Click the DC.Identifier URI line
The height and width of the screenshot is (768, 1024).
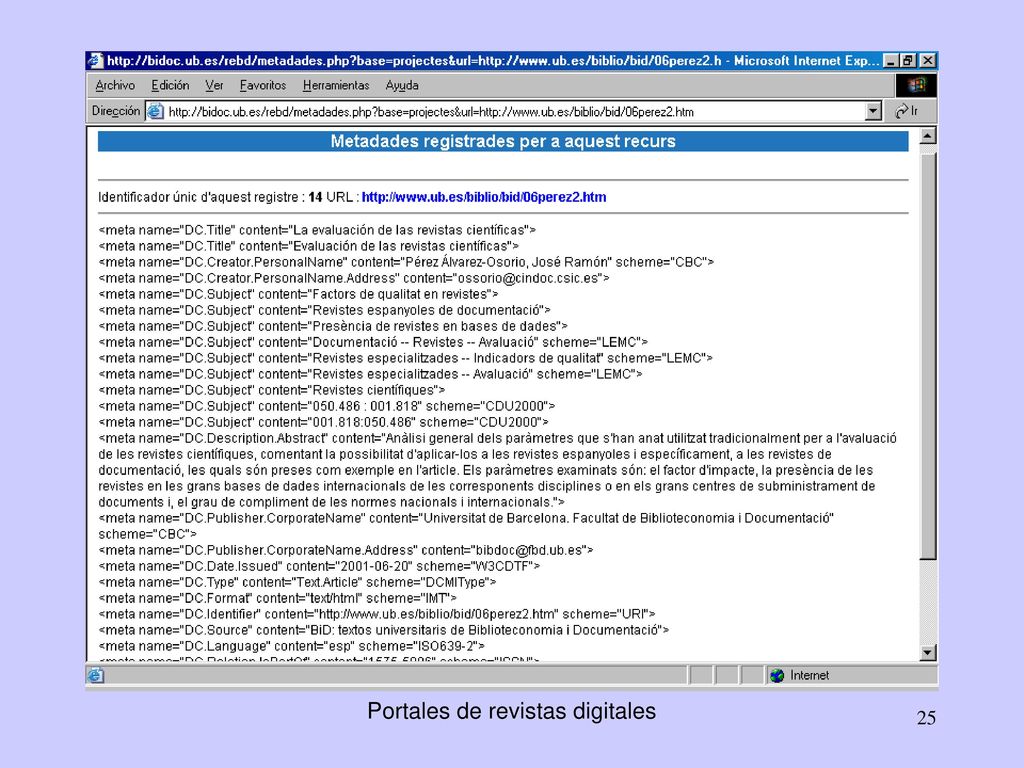377,614
